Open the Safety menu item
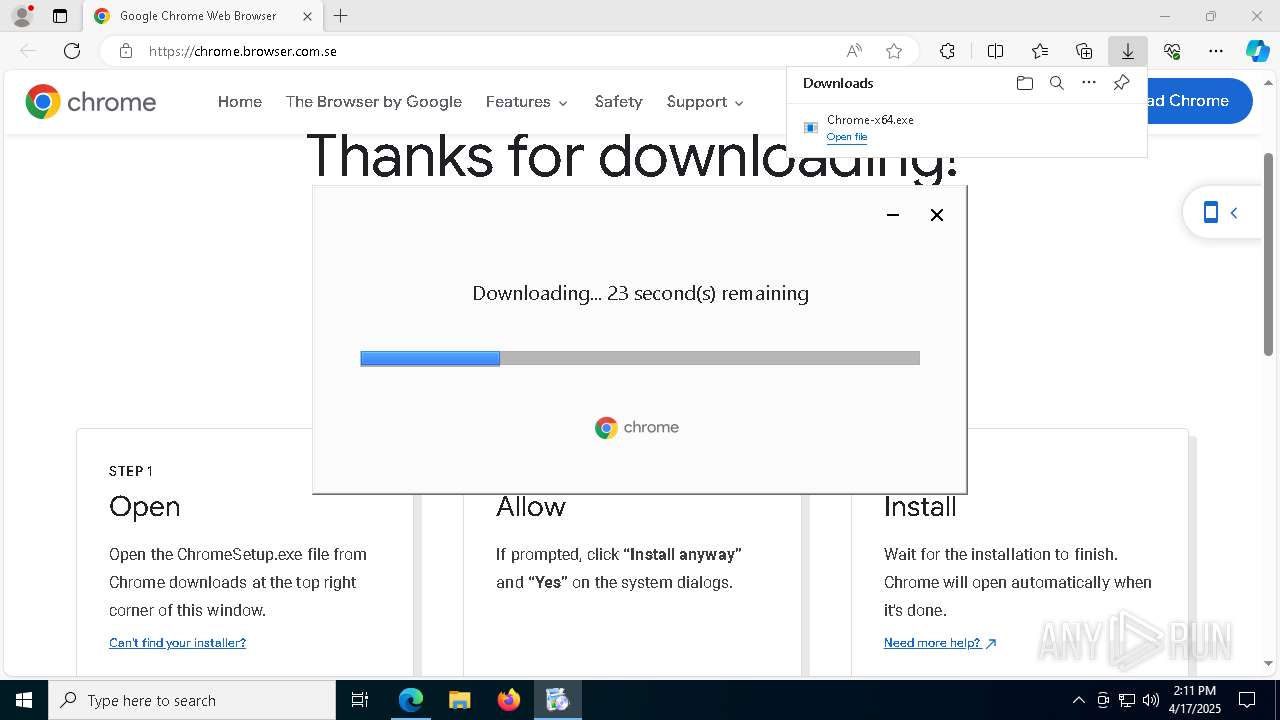Image resolution: width=1280 pixels, height=720 pixels. pos(618,102)
